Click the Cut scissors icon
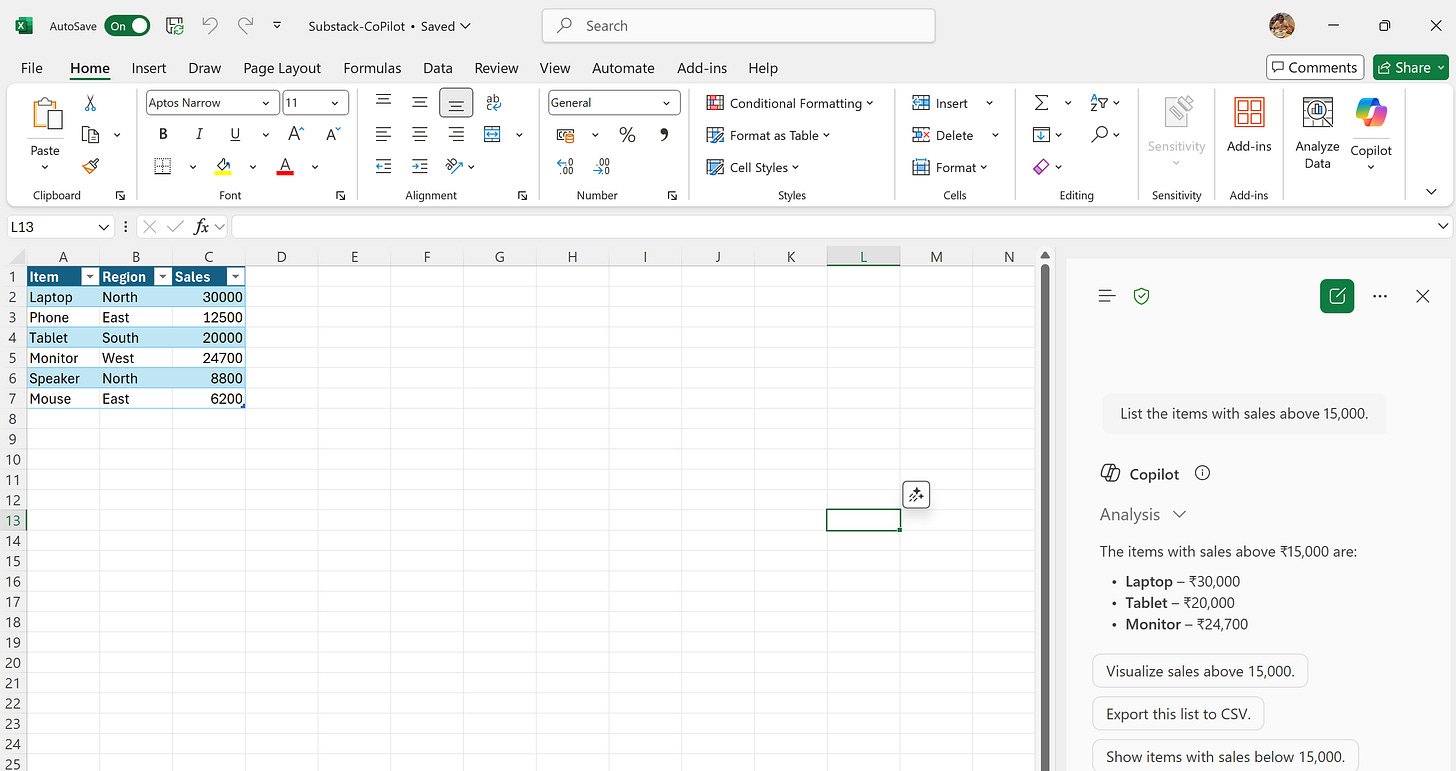Image resolution: width=1456 pixels, height=771 pixels. [x=90, y=103]
